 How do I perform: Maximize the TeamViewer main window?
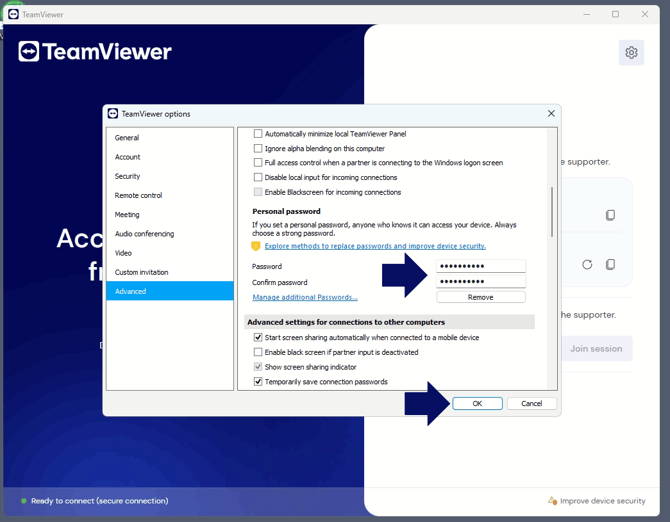click(x=615, y=14)
